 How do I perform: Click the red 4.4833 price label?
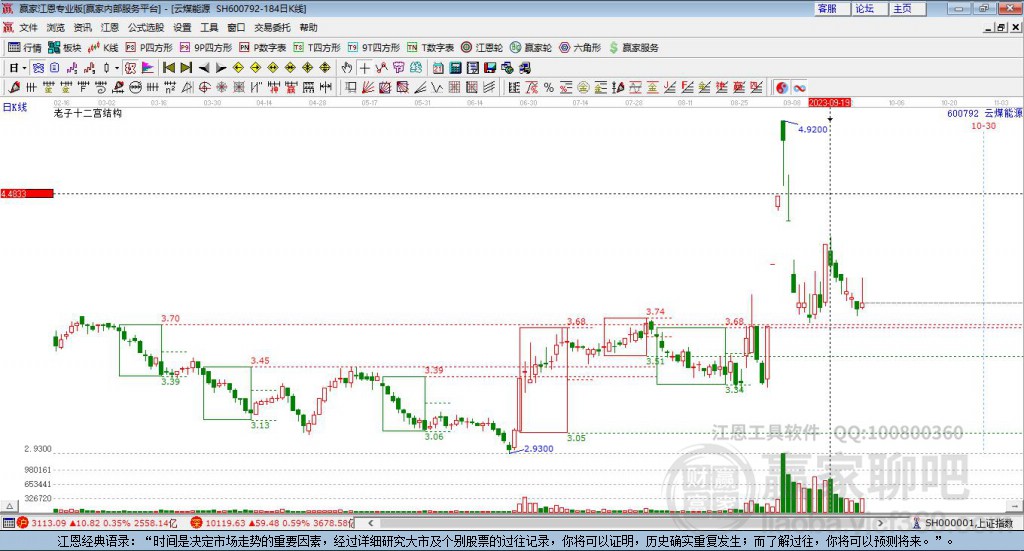tap(27, 194)
